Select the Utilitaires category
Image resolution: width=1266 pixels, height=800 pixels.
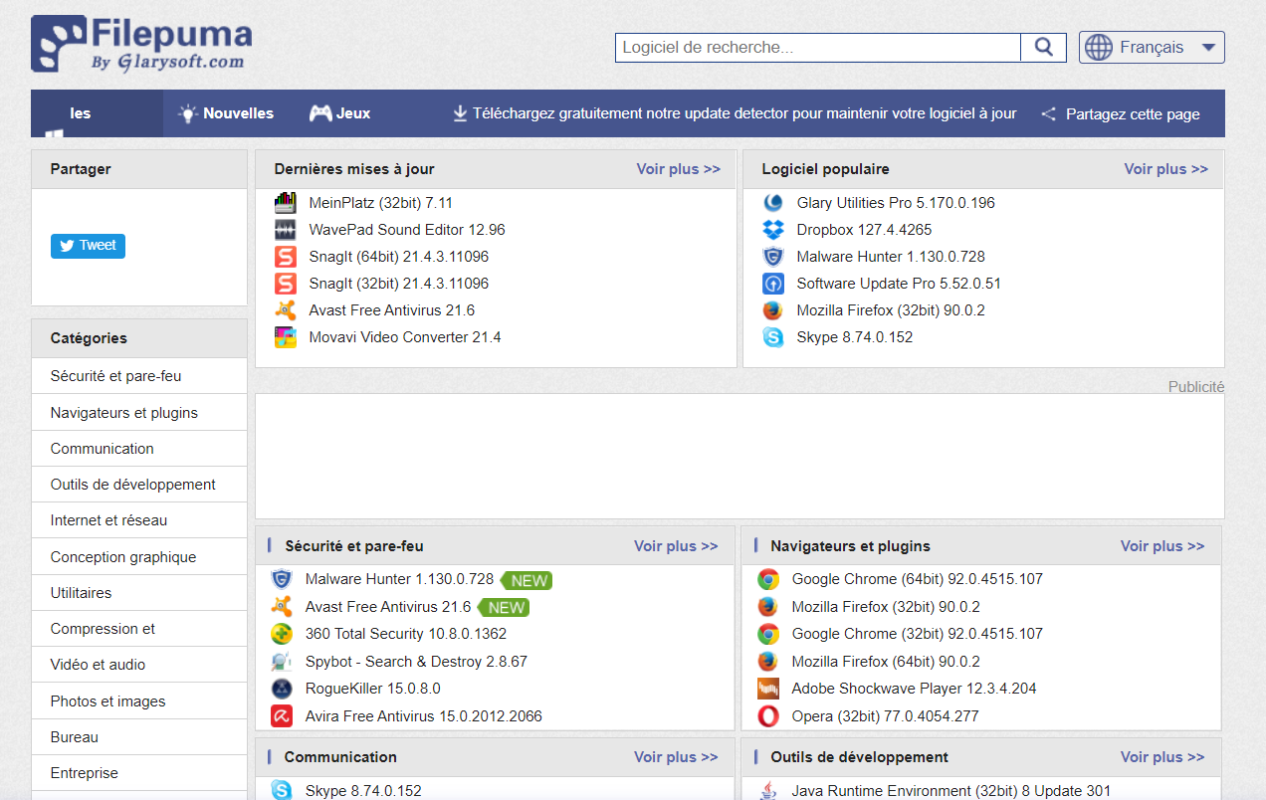click(139, 593)
